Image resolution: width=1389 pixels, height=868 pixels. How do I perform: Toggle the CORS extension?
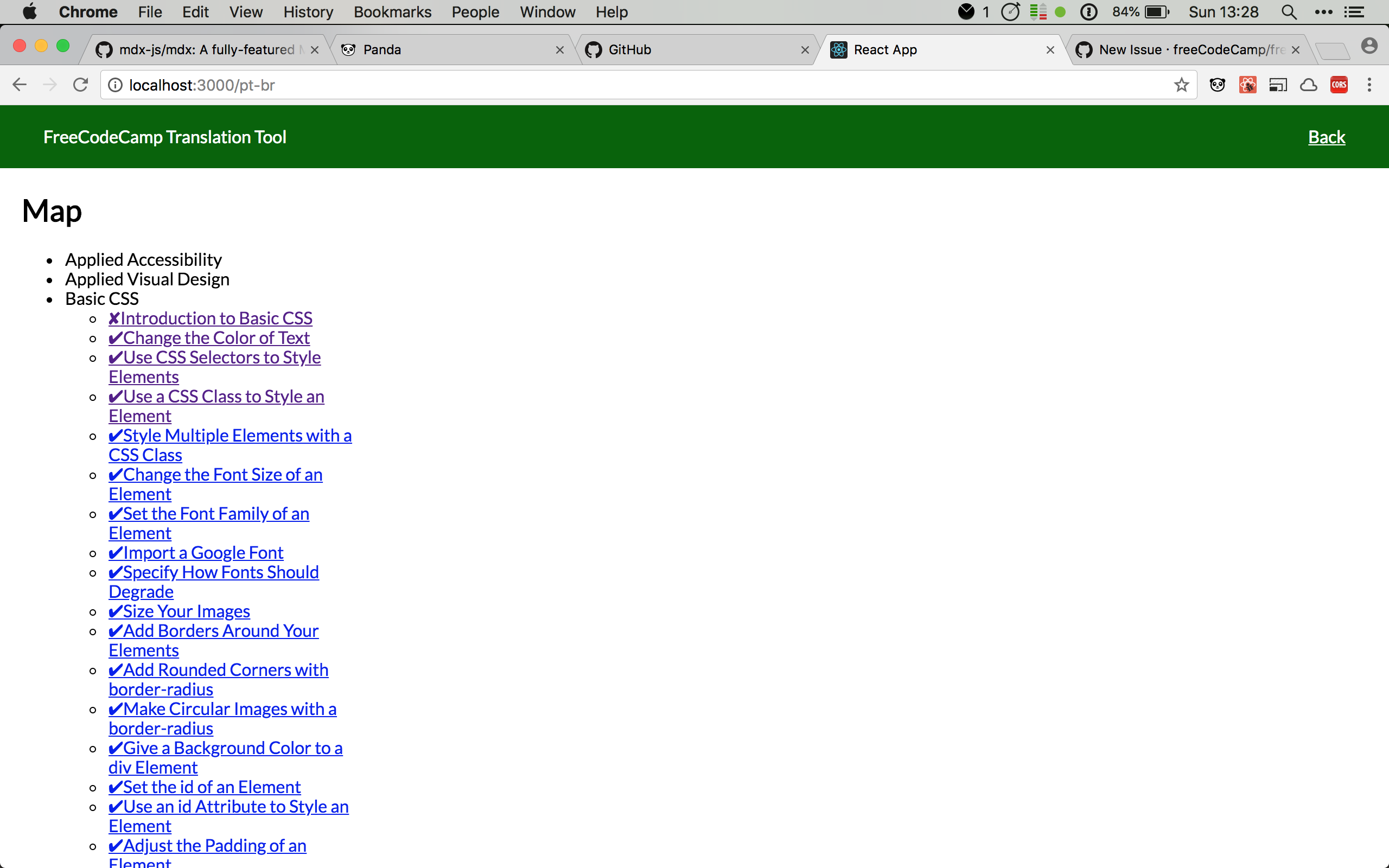click(x=1339, y=85)
